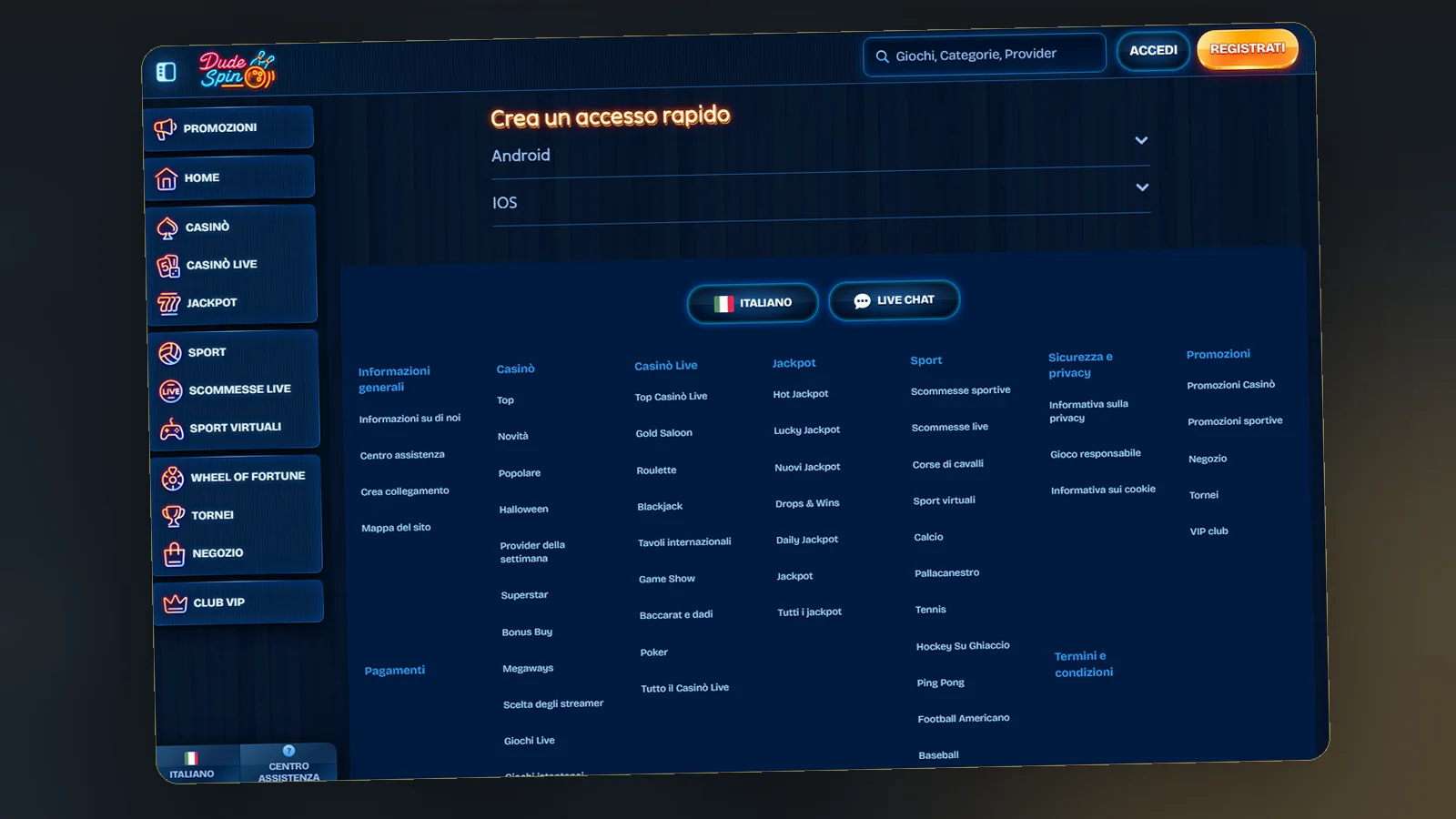Open Sport ball icon
1456x819 pixels.
[x=170, y=353]
